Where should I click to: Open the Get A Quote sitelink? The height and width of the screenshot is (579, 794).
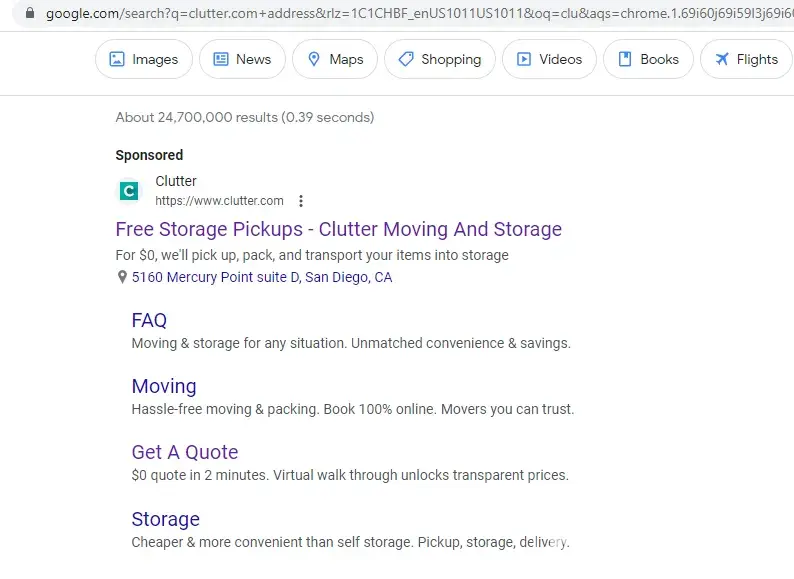coord(185,452)
